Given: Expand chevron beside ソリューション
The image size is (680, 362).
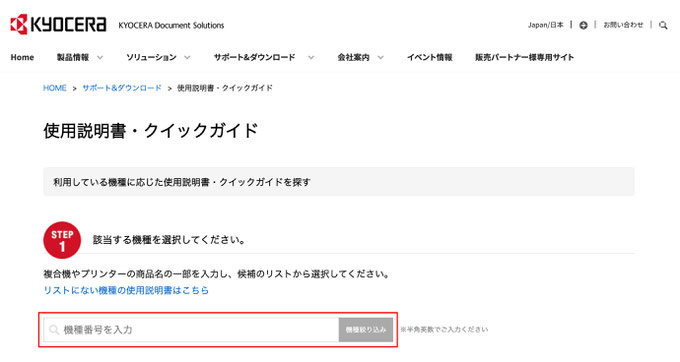Looking at the screenshot, I should click(187, 57).
